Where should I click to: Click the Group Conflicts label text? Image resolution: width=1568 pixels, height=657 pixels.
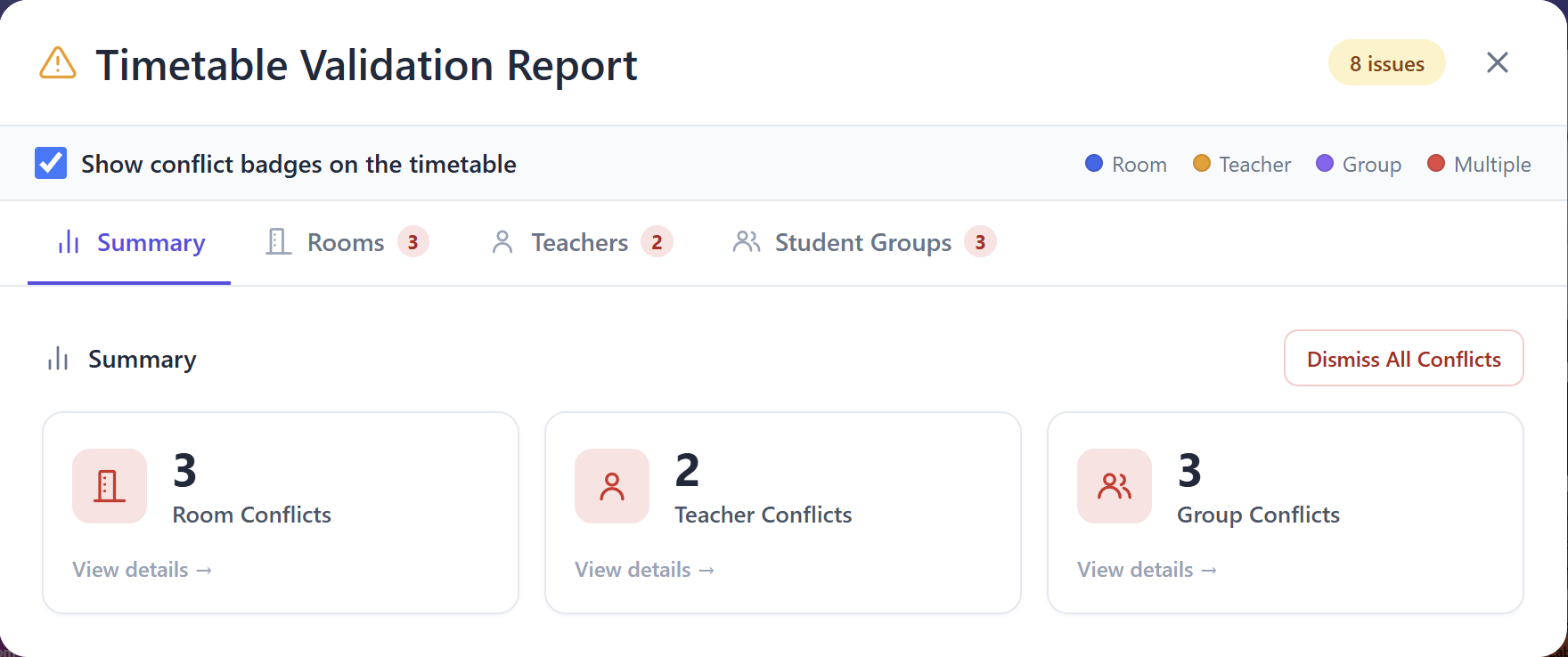1258,515
